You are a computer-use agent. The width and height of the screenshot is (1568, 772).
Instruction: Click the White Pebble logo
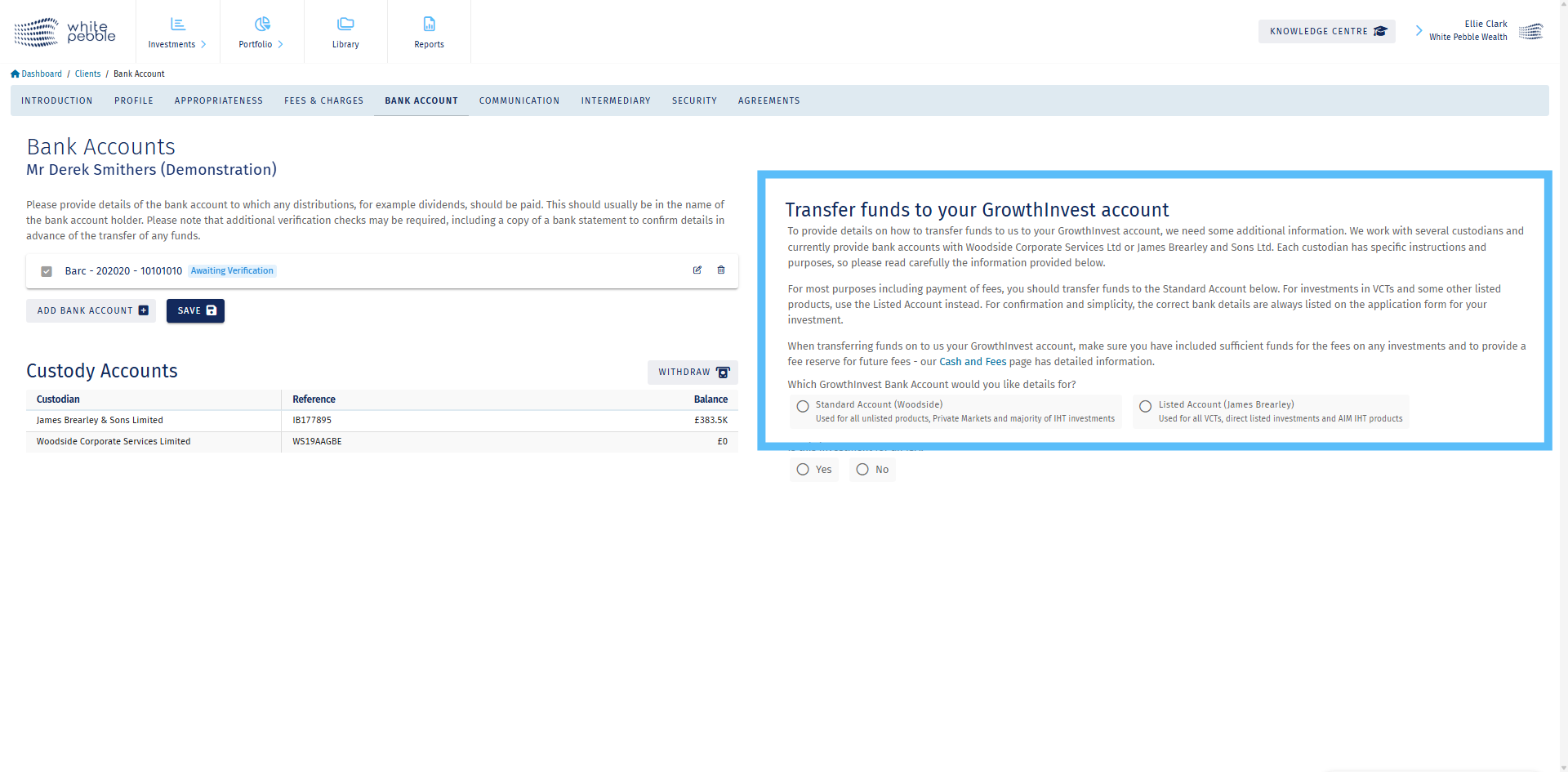coord(65,32)
